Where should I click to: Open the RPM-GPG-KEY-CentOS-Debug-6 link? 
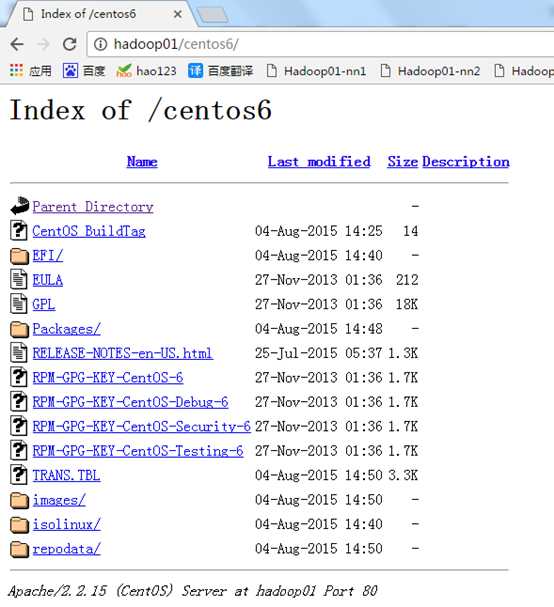(130, 402)
